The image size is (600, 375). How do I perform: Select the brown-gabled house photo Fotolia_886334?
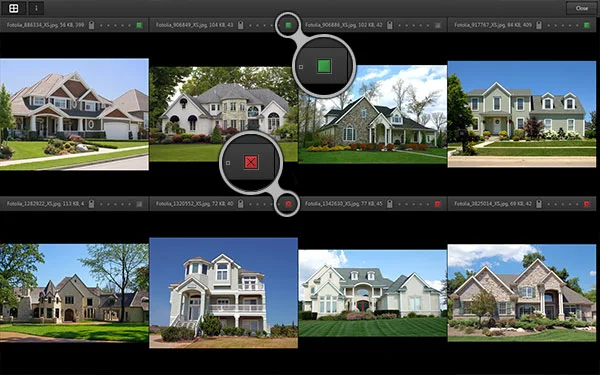(74, 114)
